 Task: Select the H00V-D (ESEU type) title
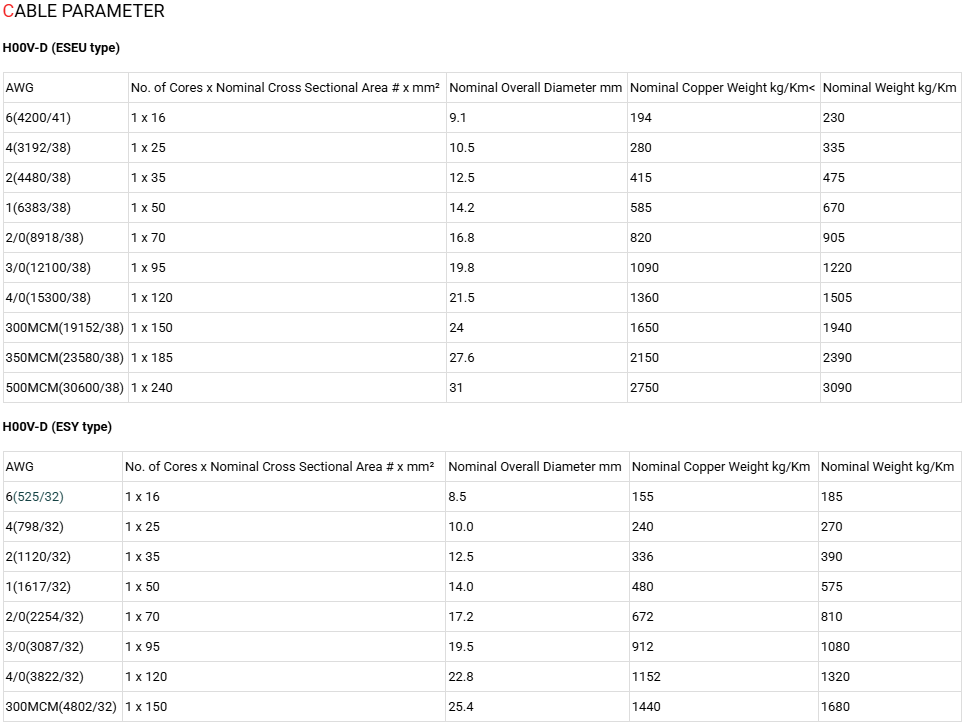(61, 48)
